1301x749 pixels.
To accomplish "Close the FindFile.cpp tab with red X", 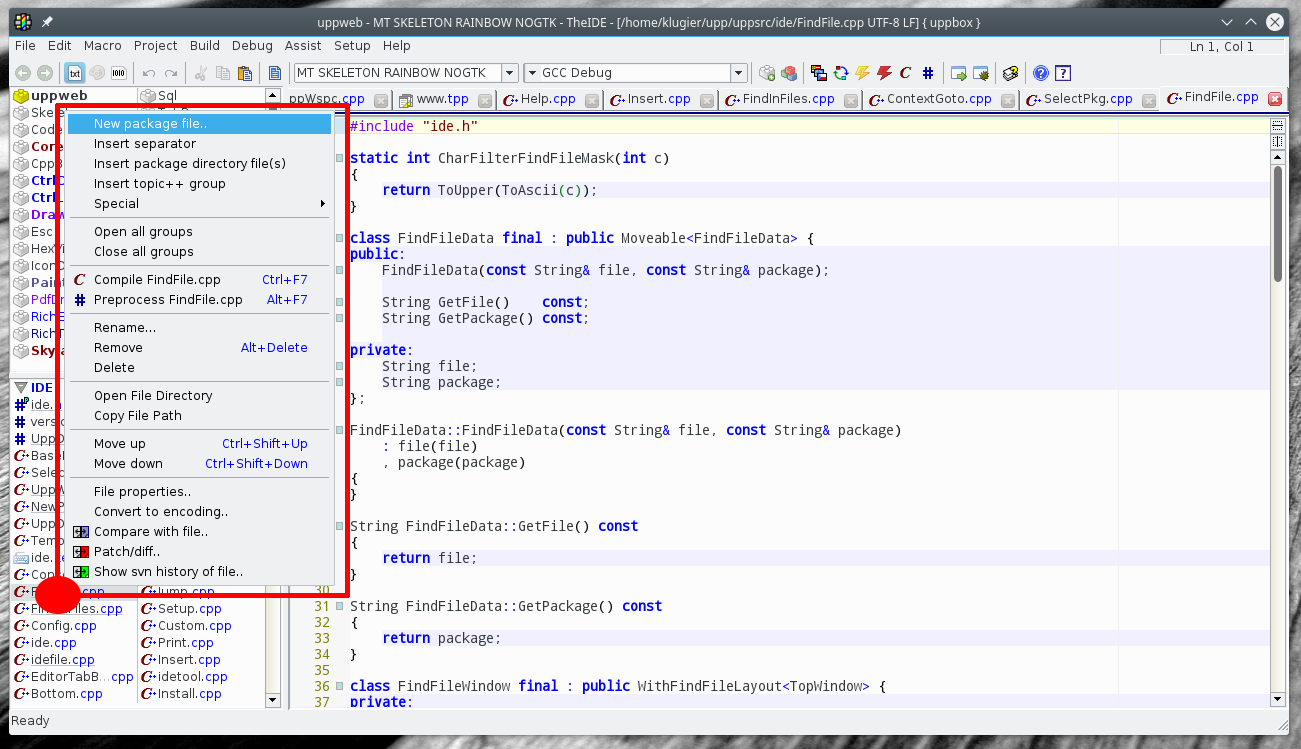I will 1274,98.
